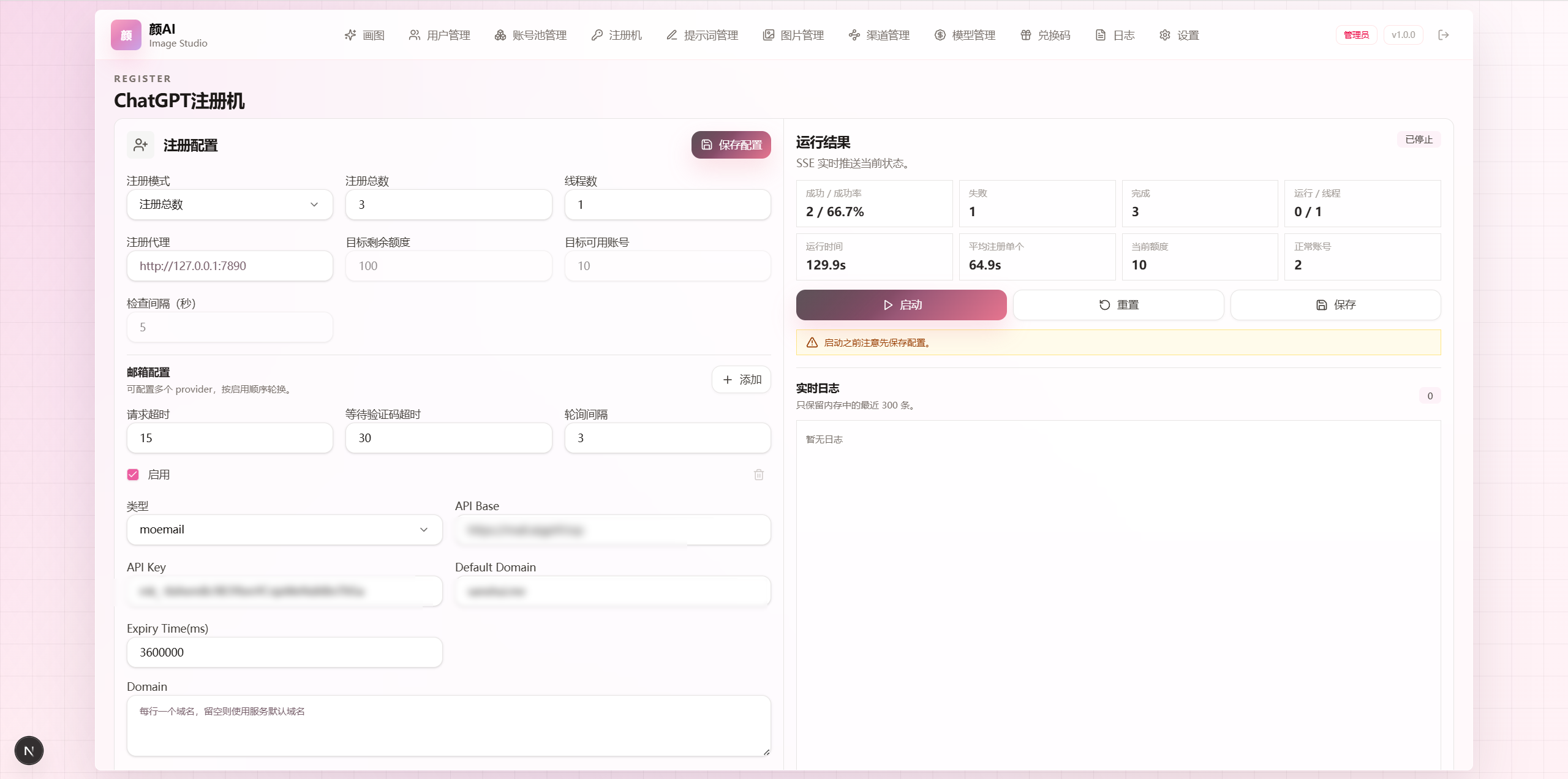Image resolution: width=1568 pixels, height=779 pixels.
Task: Click the 实时日志 count badge
Action: 1430,396
